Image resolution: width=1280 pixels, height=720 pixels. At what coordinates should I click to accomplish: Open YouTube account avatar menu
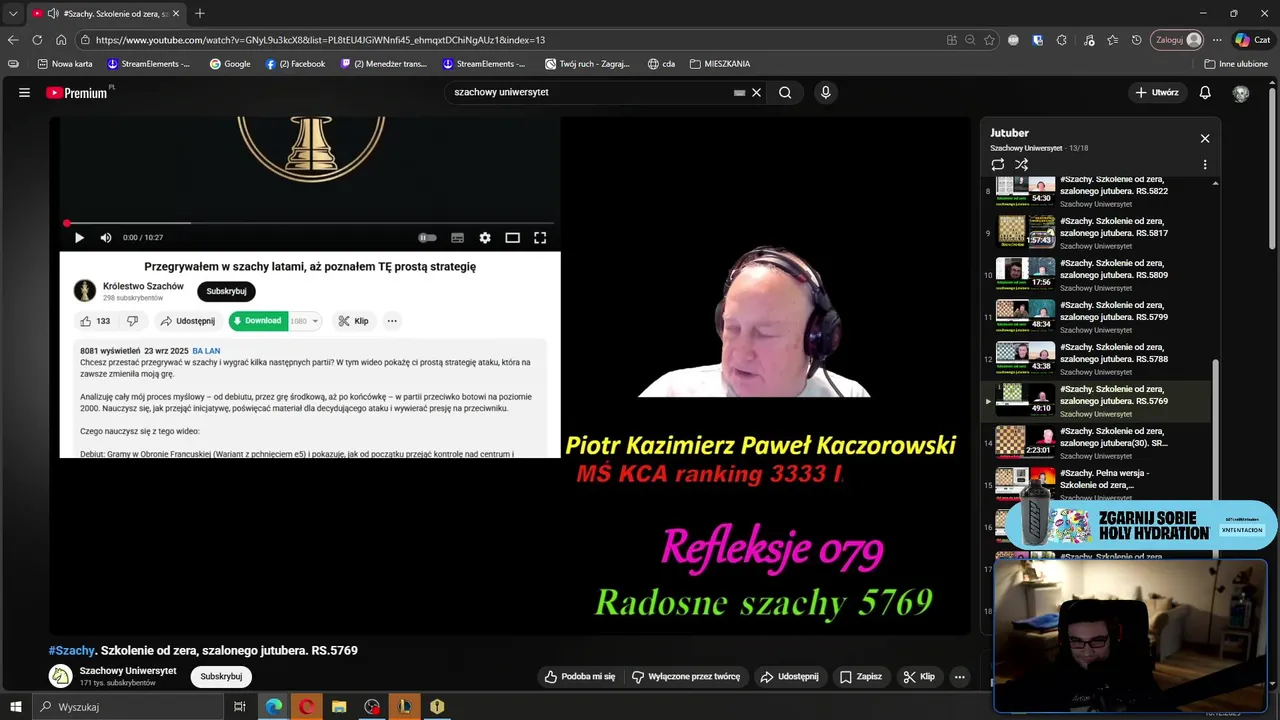point(1241,93)
